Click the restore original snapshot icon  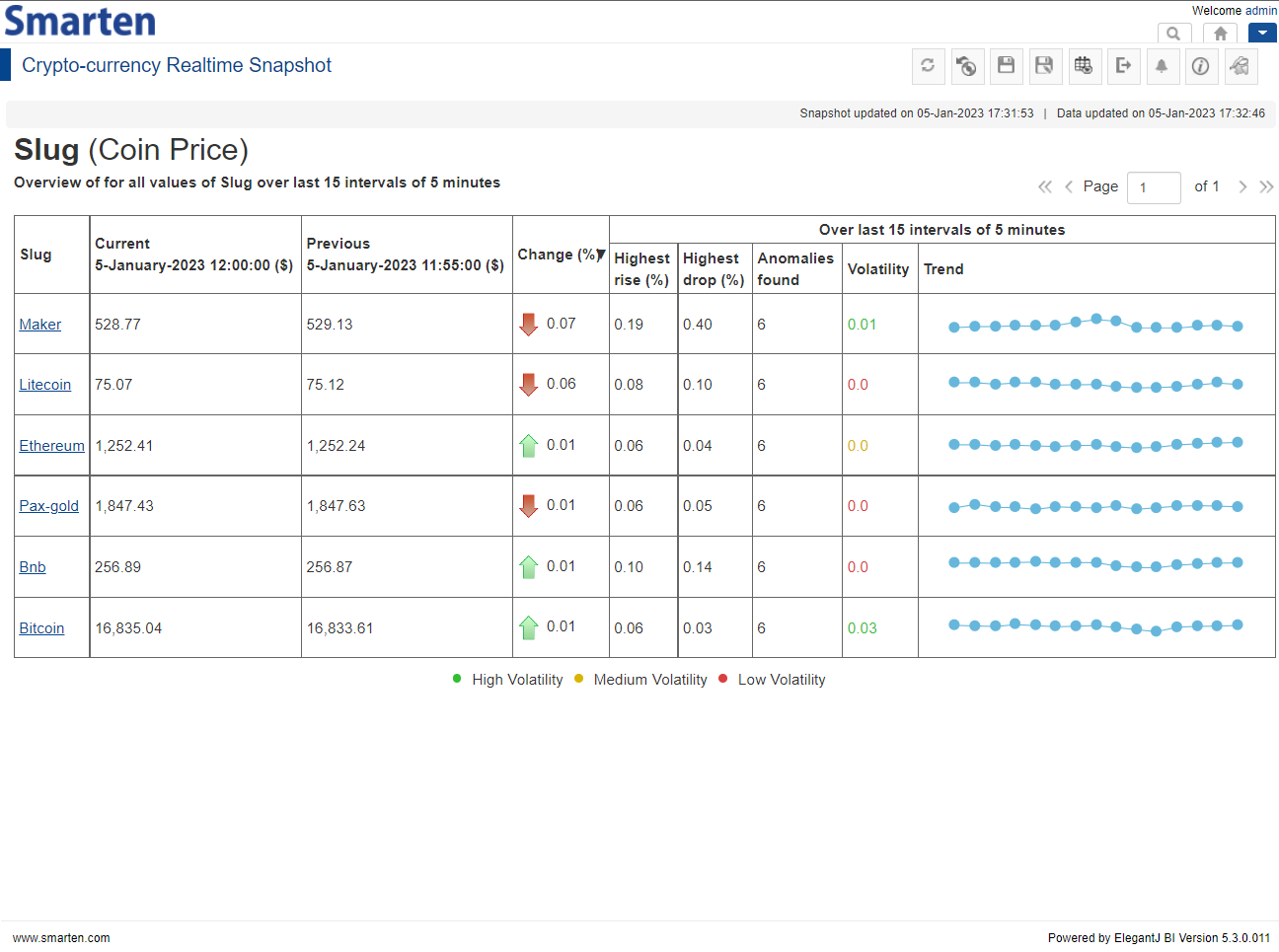967,66
